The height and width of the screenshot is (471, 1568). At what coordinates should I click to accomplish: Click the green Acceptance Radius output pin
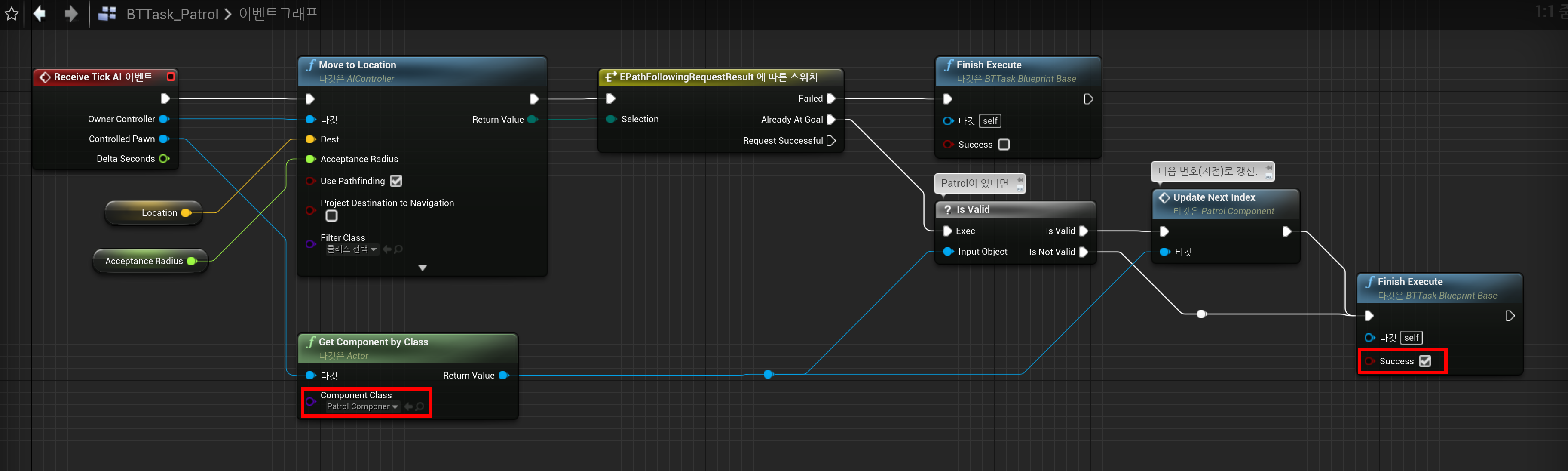[x=193, y=262]
